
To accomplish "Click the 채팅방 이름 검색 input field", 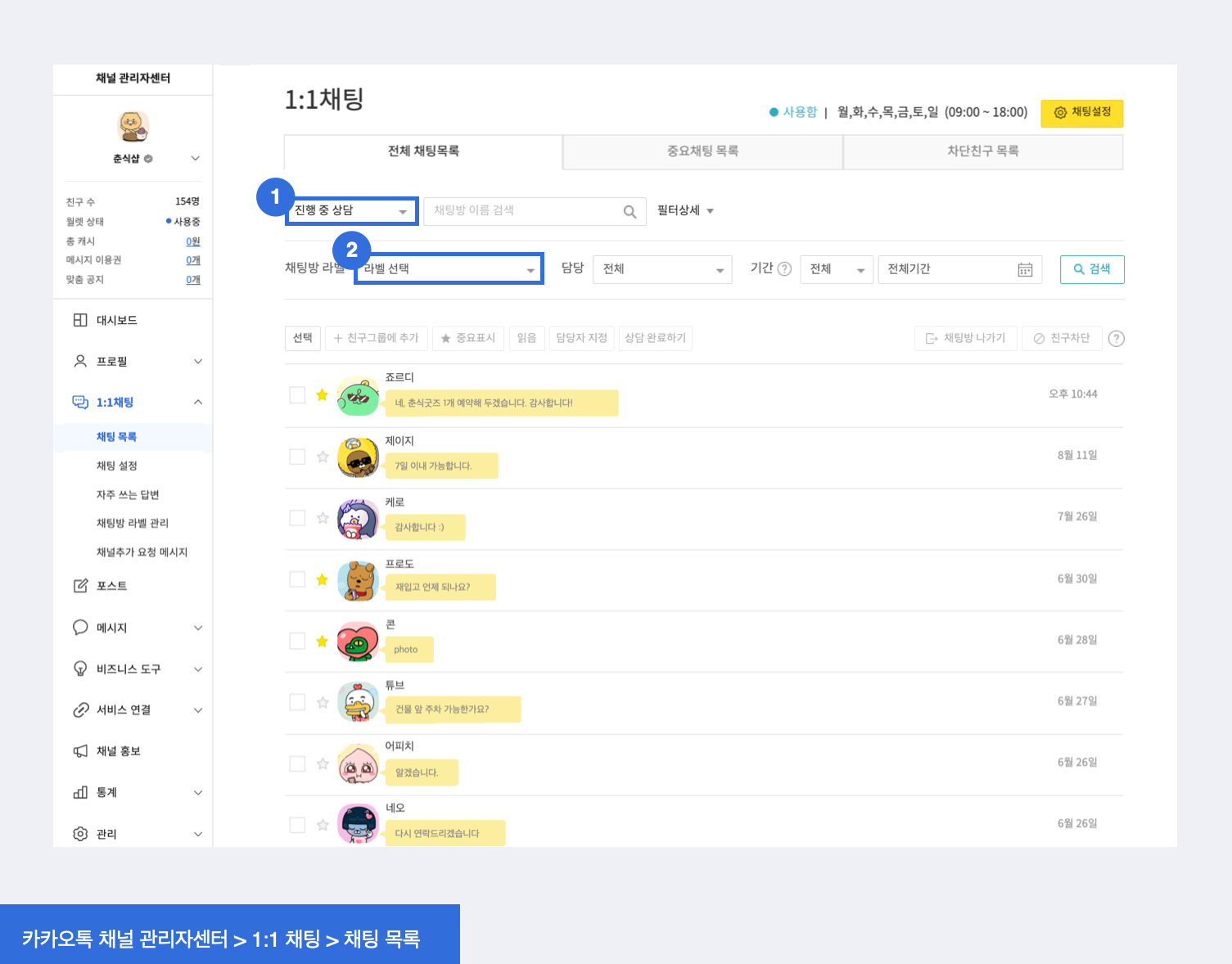I will coord(524,211).
